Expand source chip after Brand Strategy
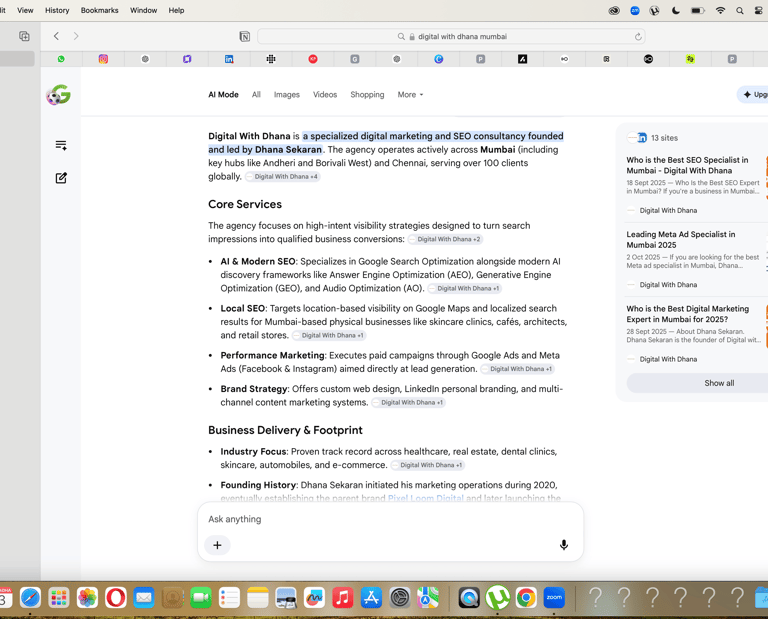This screenshot has width=768, height=619. [408, 403]
